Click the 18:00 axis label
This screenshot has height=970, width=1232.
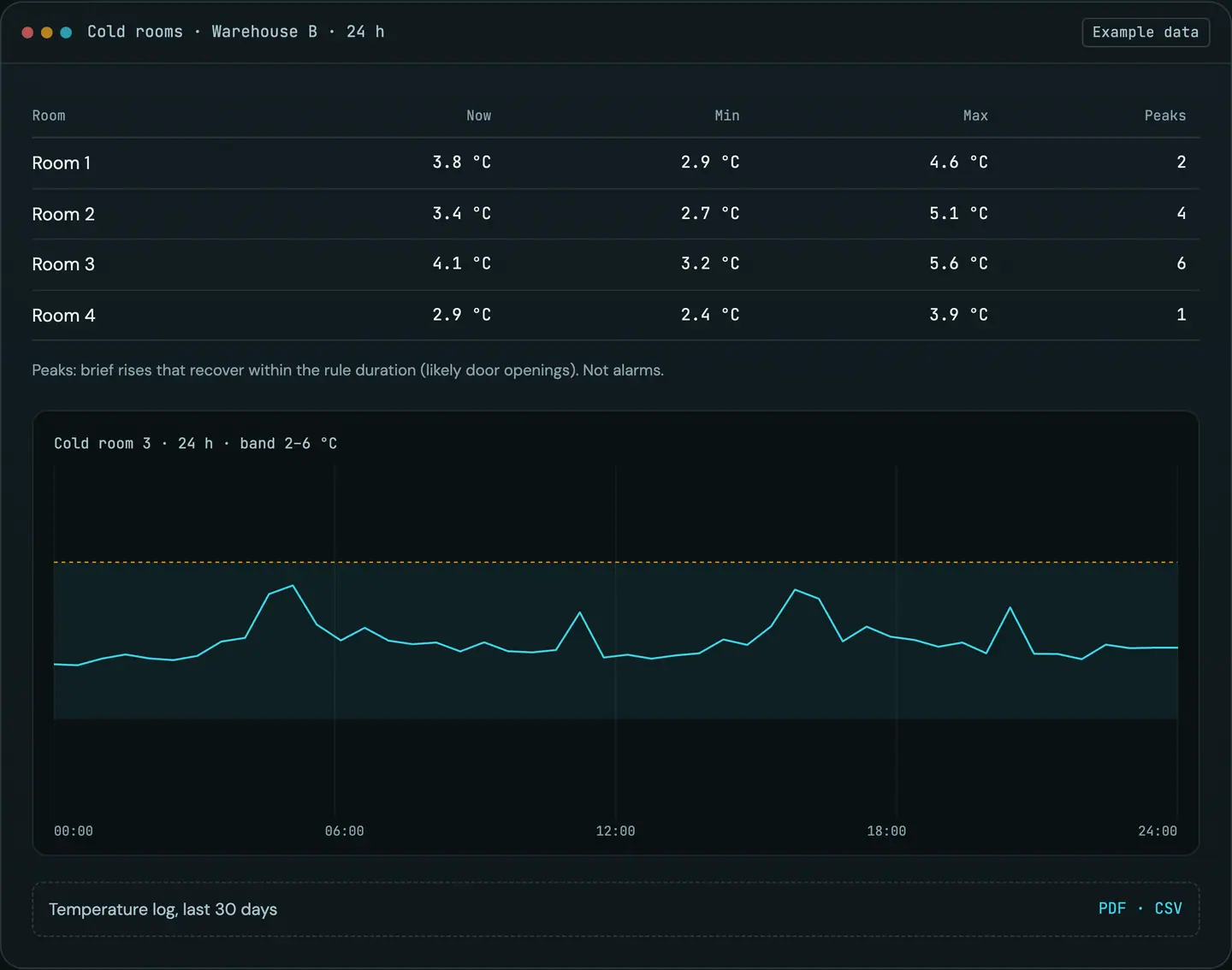point(886,831)
